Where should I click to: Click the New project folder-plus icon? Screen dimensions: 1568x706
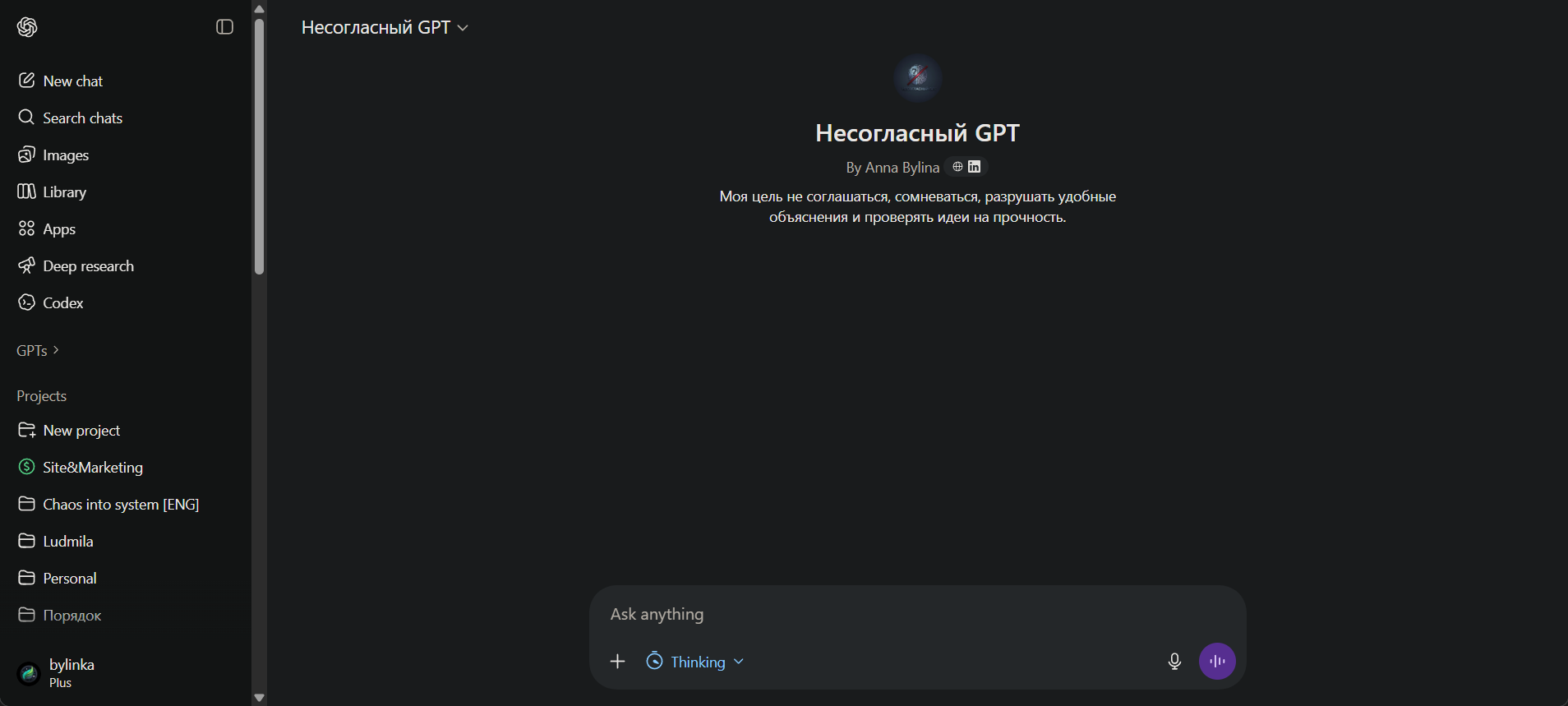coord(26,430)
